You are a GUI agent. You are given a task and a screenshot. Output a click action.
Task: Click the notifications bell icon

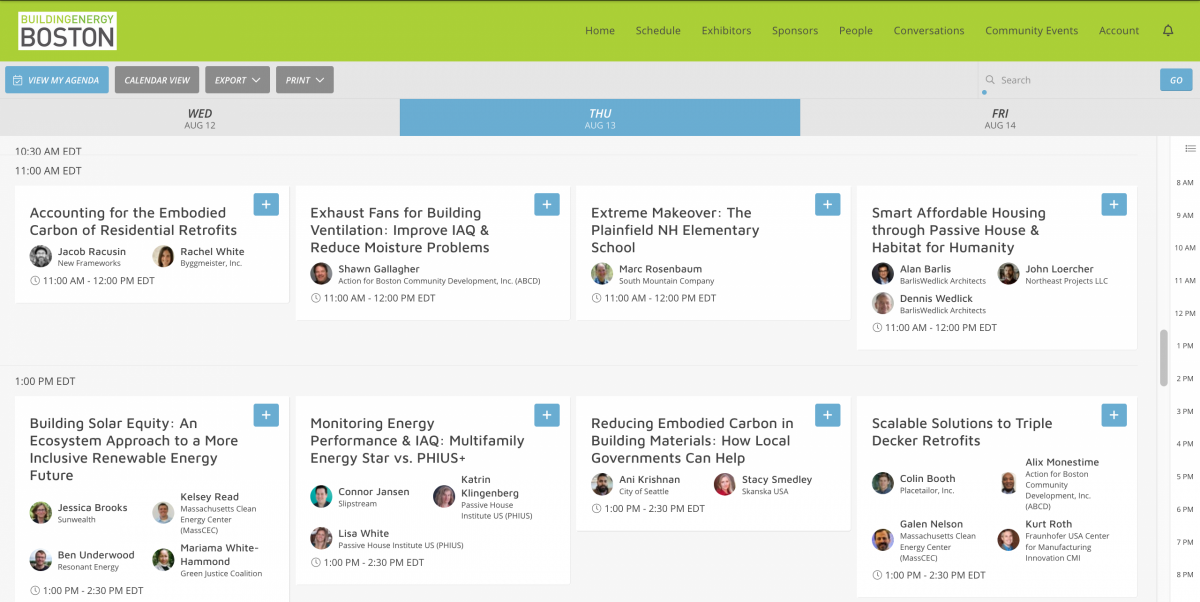click(1168, 31)
